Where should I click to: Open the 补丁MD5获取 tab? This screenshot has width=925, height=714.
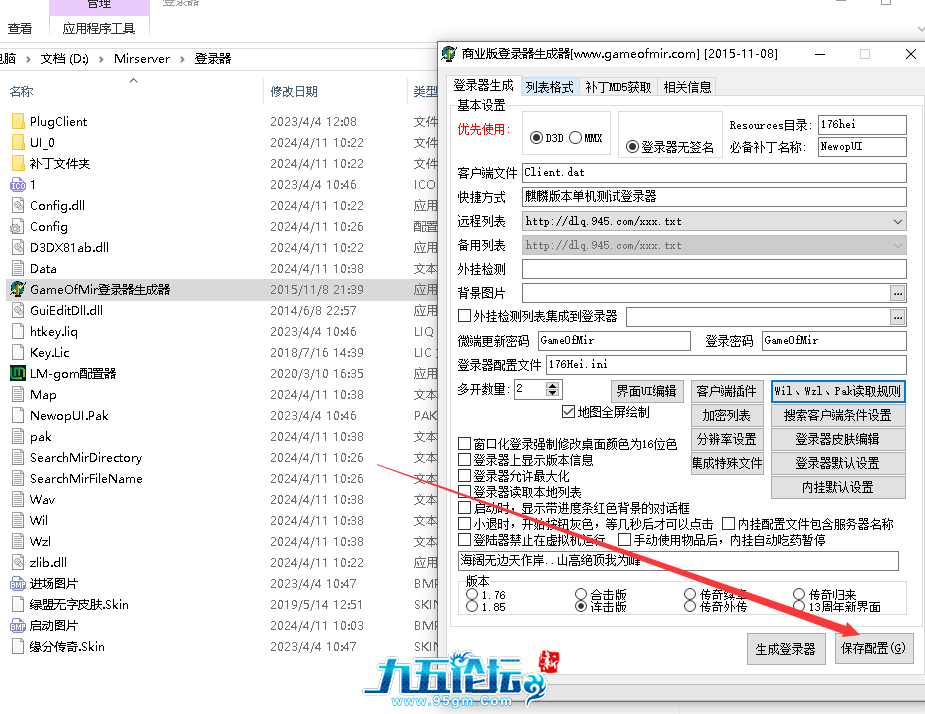pyautogui.click(x=618, y=87)
